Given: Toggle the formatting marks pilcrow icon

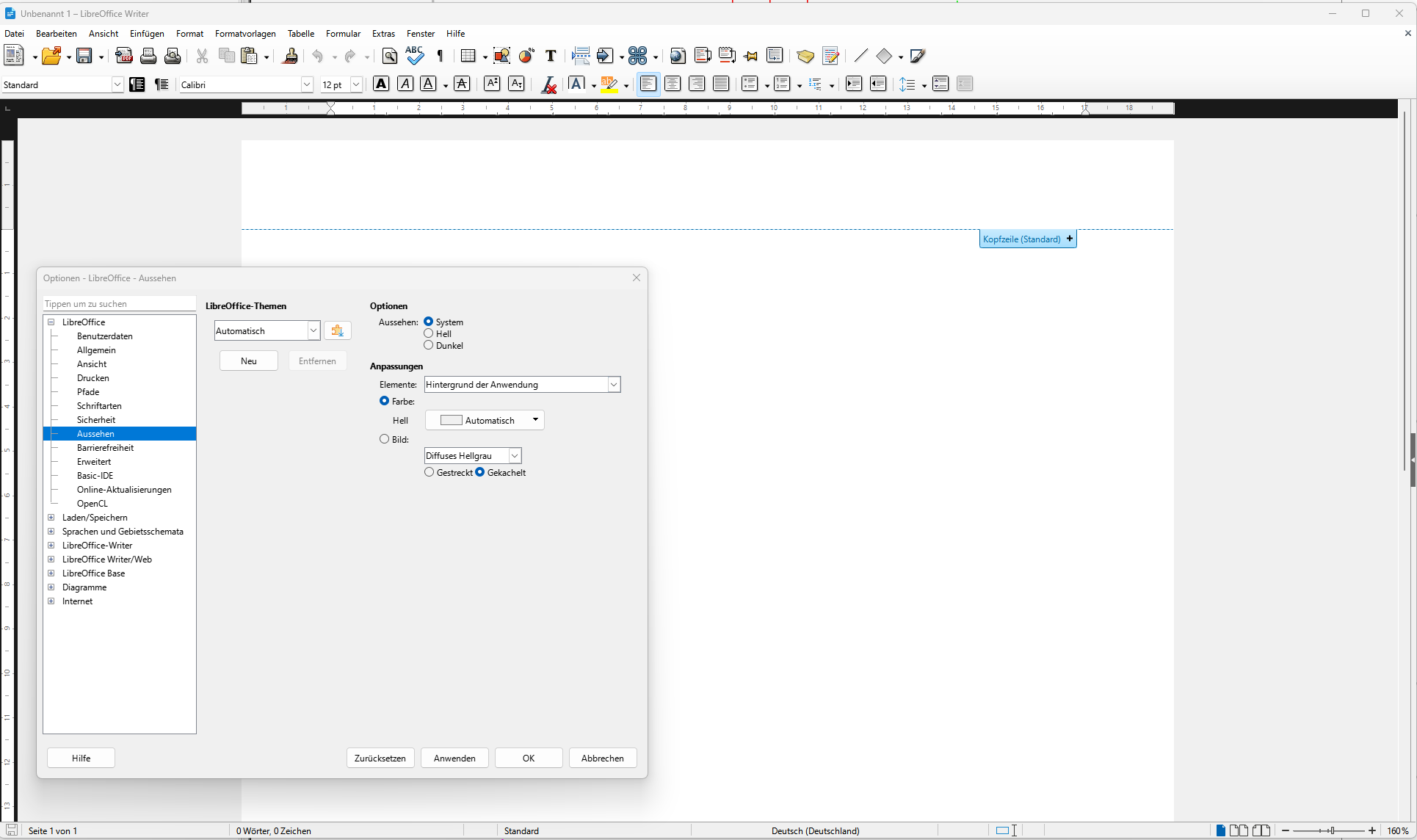Looking at the screenshot, I should point(441,56).
